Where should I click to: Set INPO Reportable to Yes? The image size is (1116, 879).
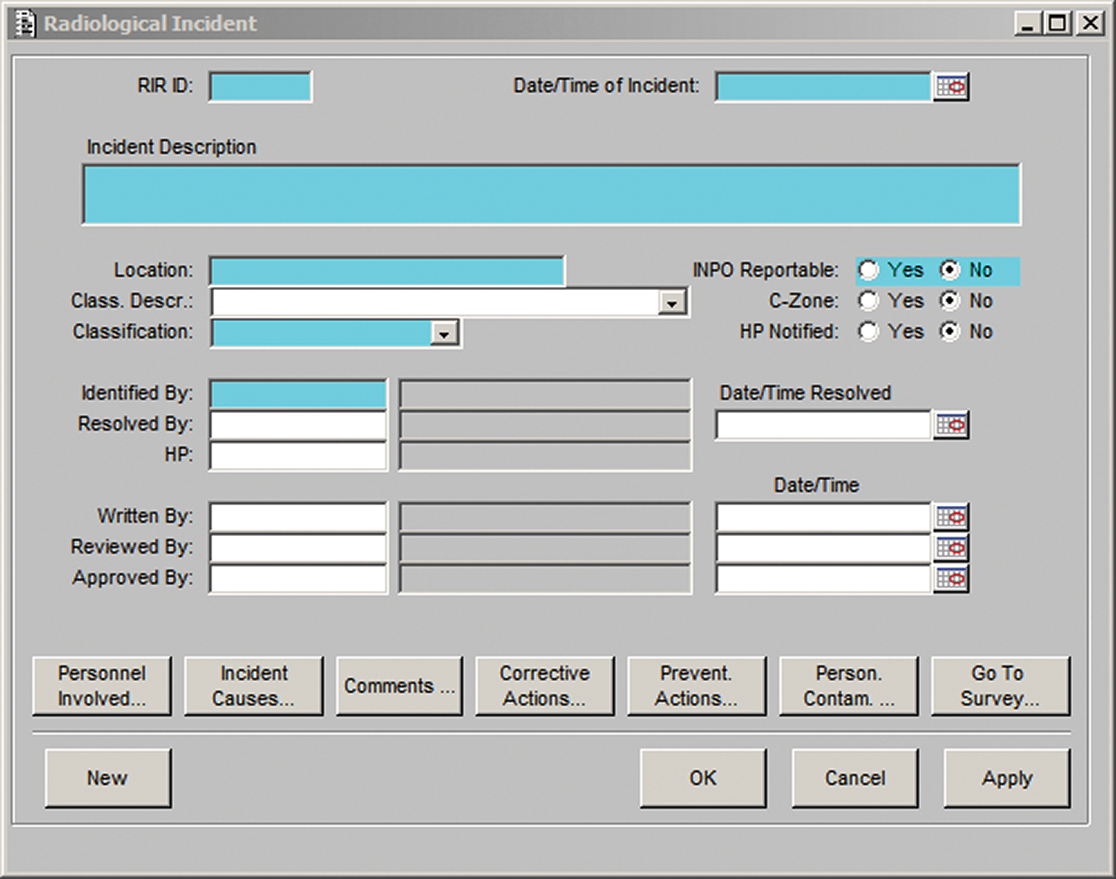[x=868, y=270]
